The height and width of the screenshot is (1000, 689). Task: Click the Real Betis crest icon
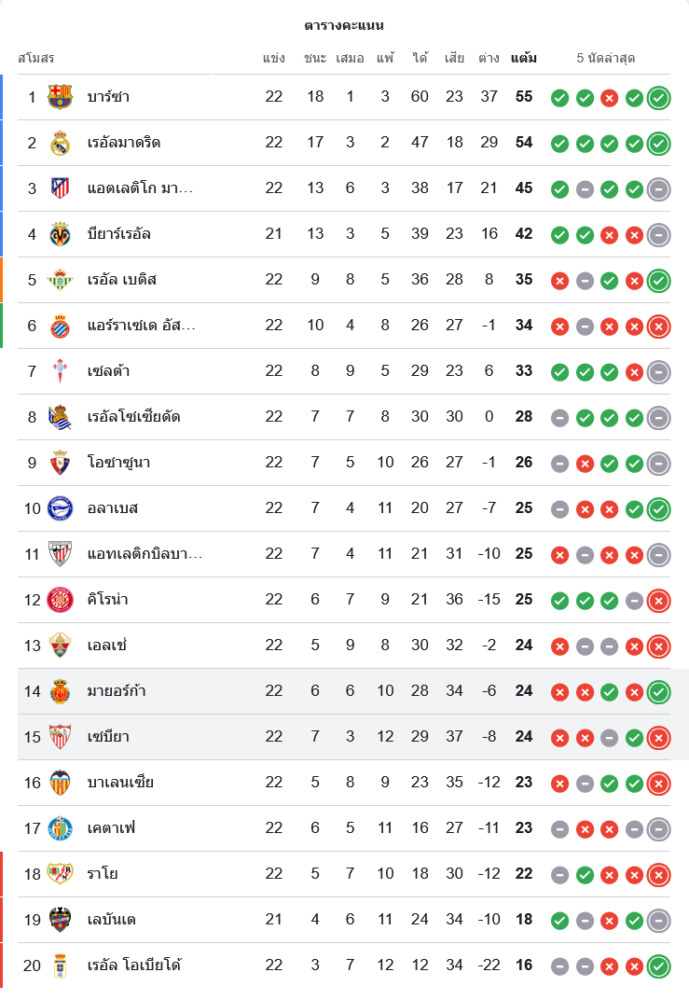point(60,280)
